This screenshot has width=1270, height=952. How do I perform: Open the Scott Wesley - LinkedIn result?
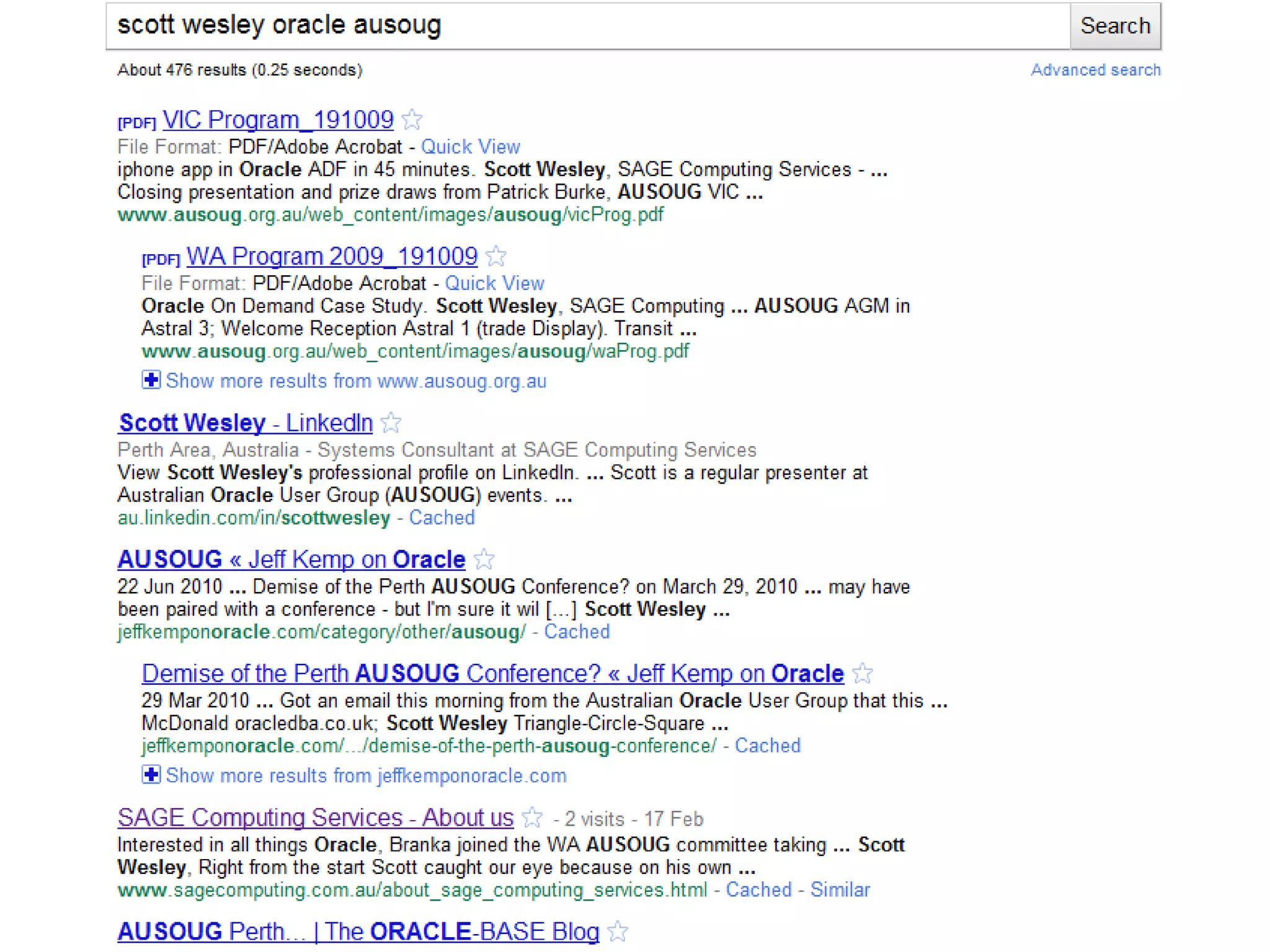click(x=246, y=423)
